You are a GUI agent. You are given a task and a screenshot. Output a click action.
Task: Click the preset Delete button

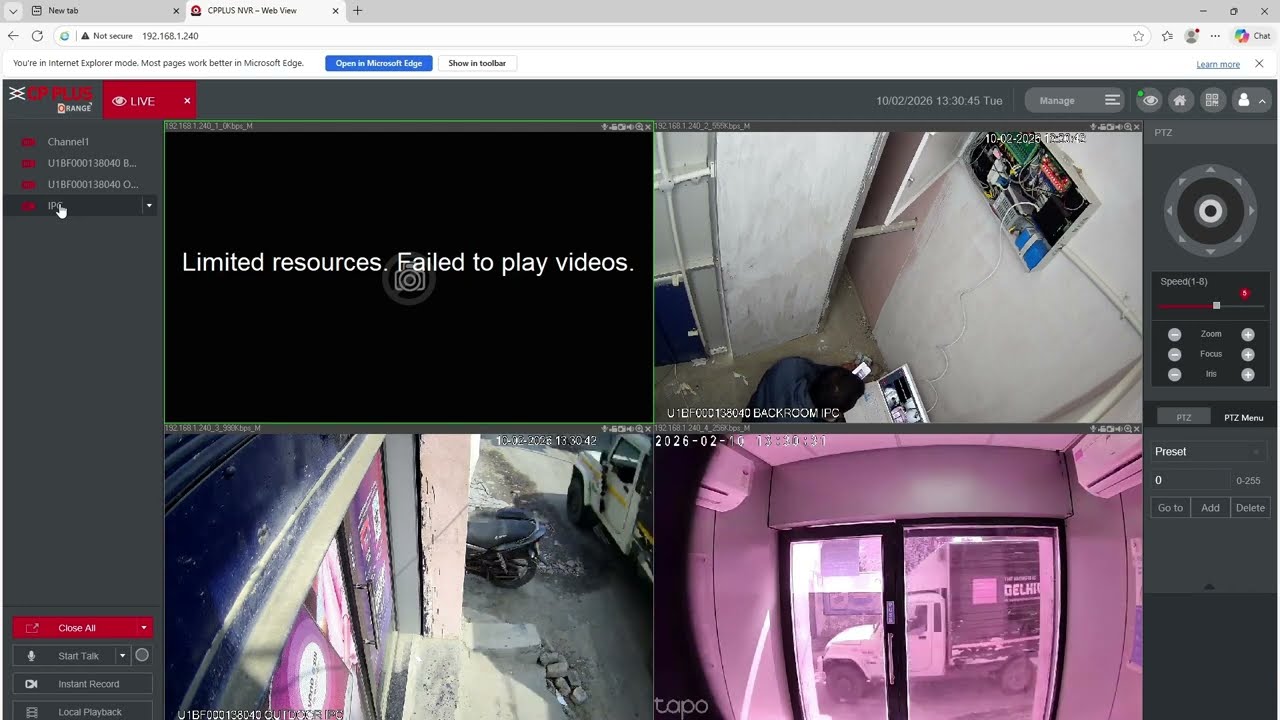coord(1250,508)
